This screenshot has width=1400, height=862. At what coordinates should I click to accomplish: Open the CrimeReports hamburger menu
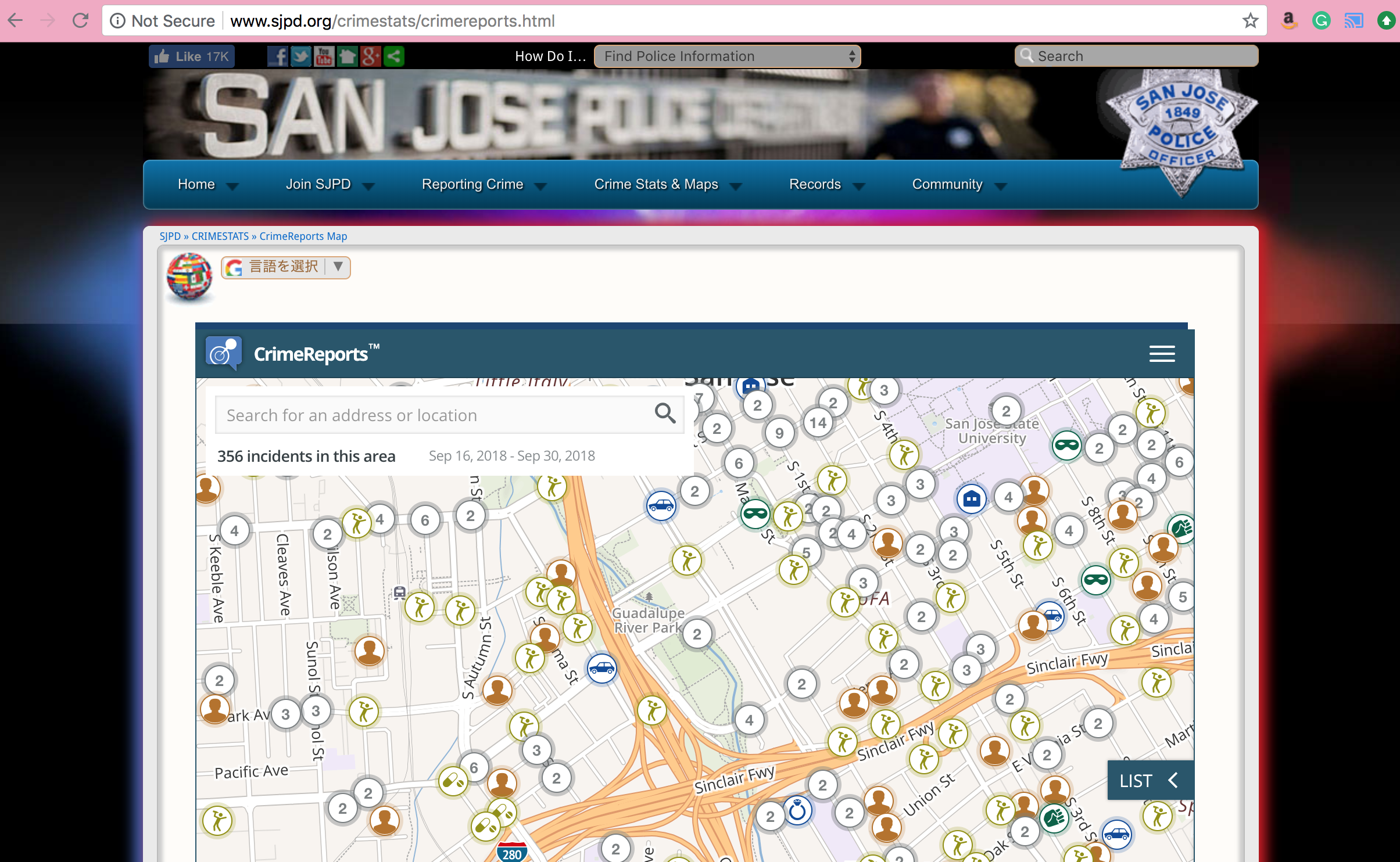click(1162, 354)
